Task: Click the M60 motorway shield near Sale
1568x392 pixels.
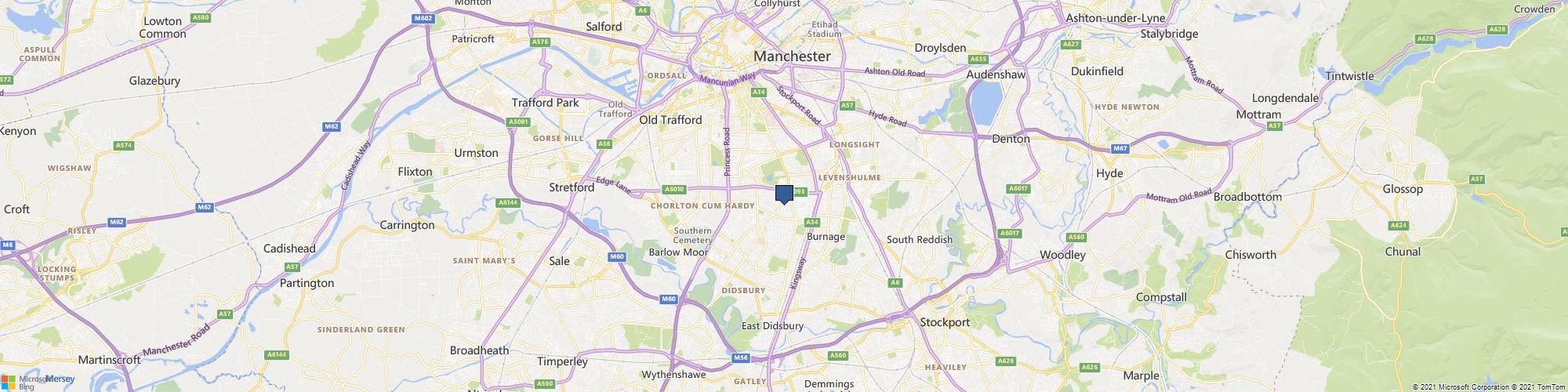Action: [618, 256]
